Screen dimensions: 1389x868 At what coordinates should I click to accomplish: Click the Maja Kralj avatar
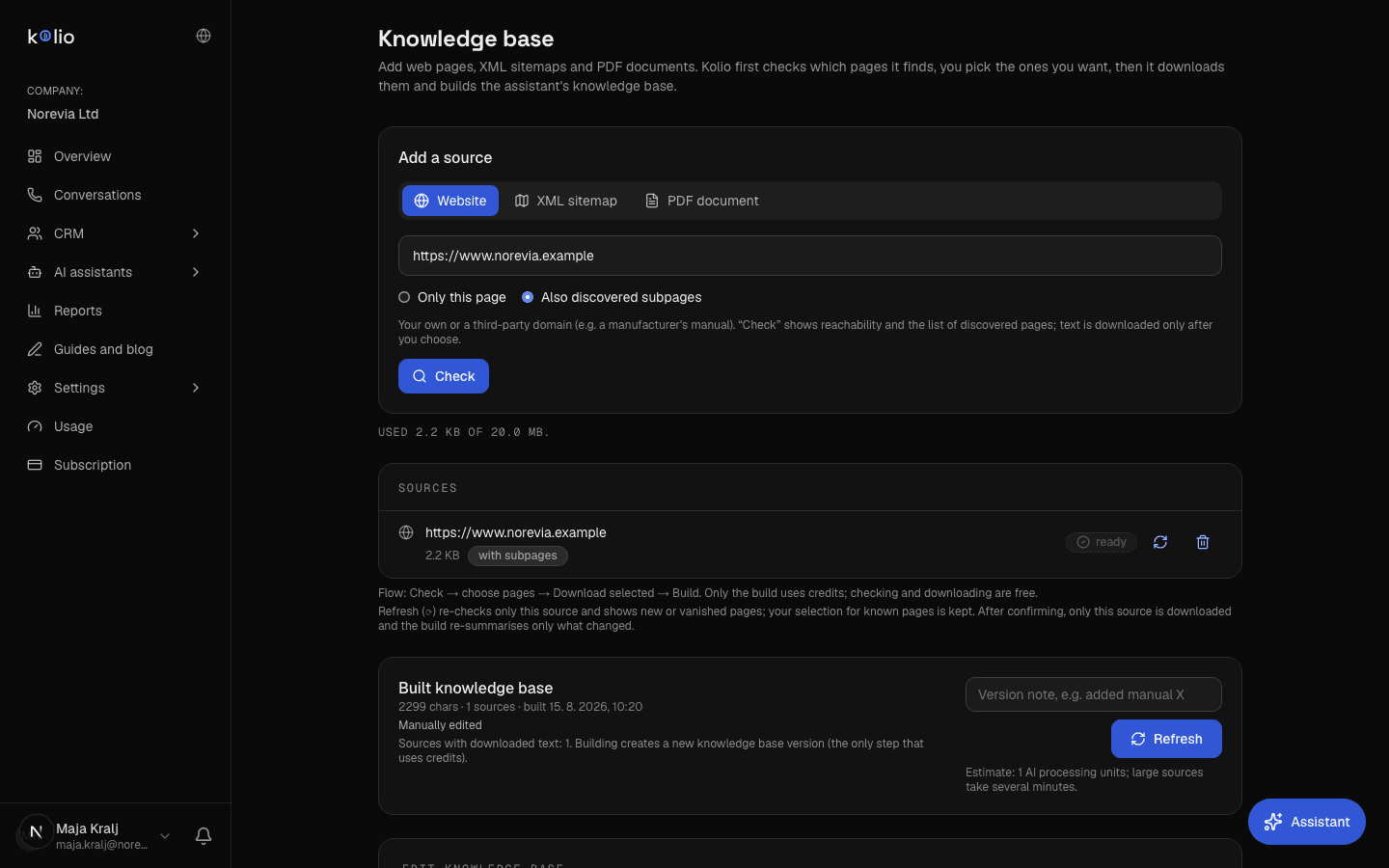(x=36, y=831)
